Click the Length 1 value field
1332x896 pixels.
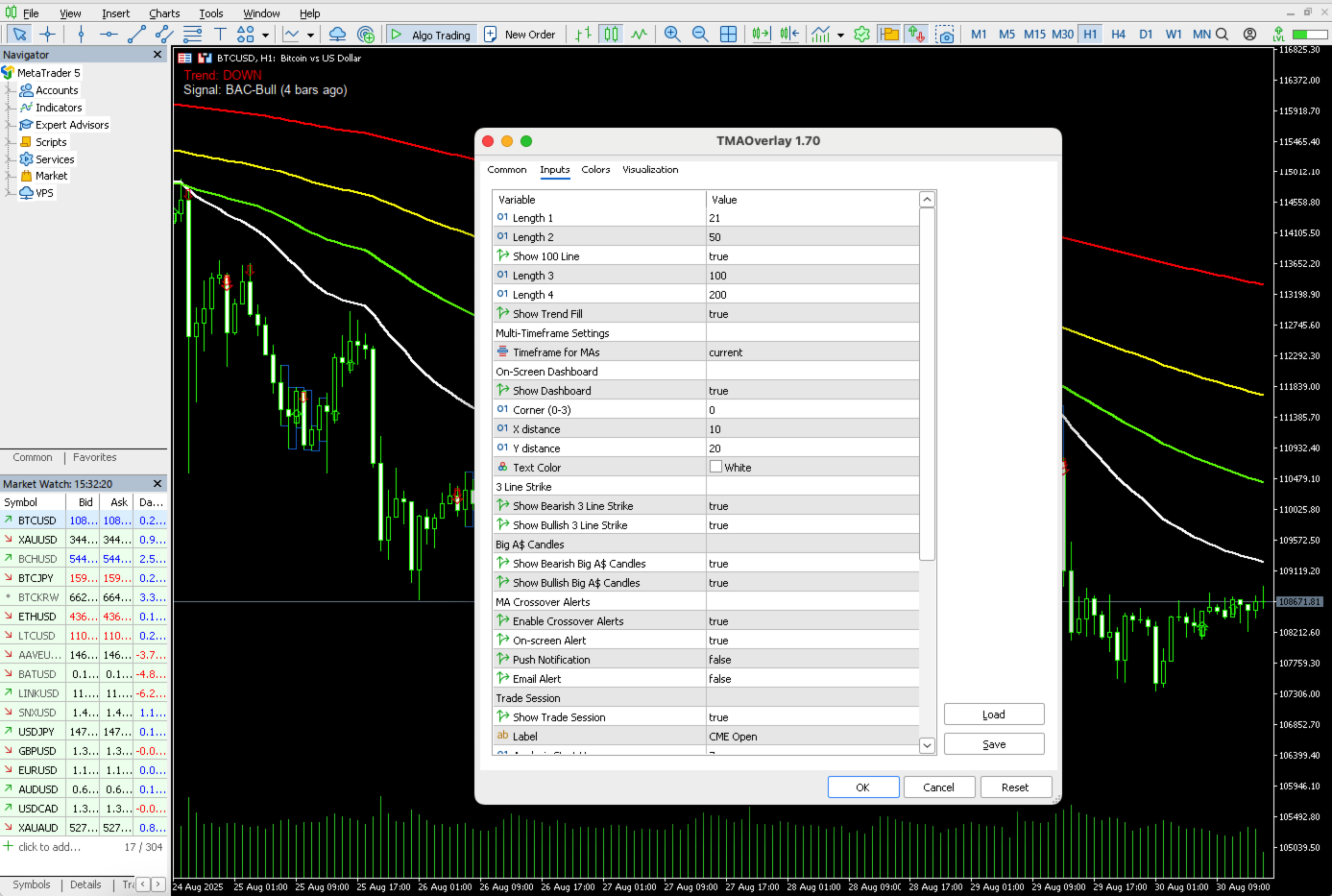pyautogui.click(x=812, y=218)
